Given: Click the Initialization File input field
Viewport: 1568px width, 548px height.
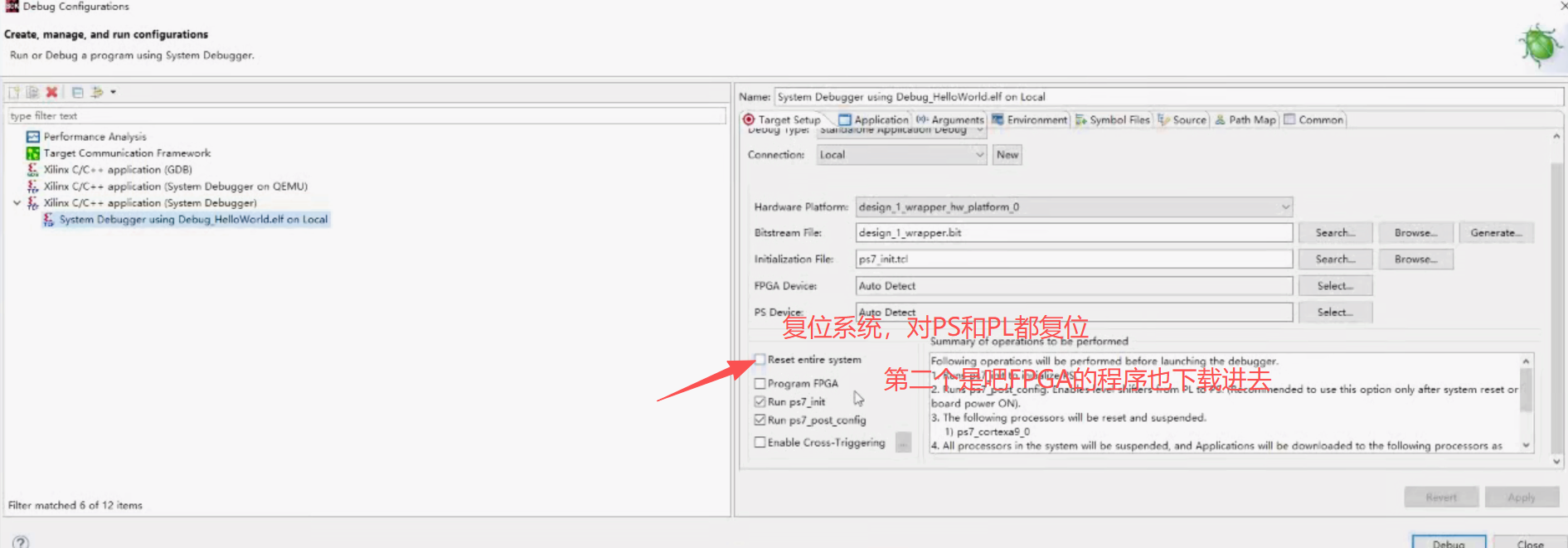Looking at the screenshot, I should [x=1074, y=259].
